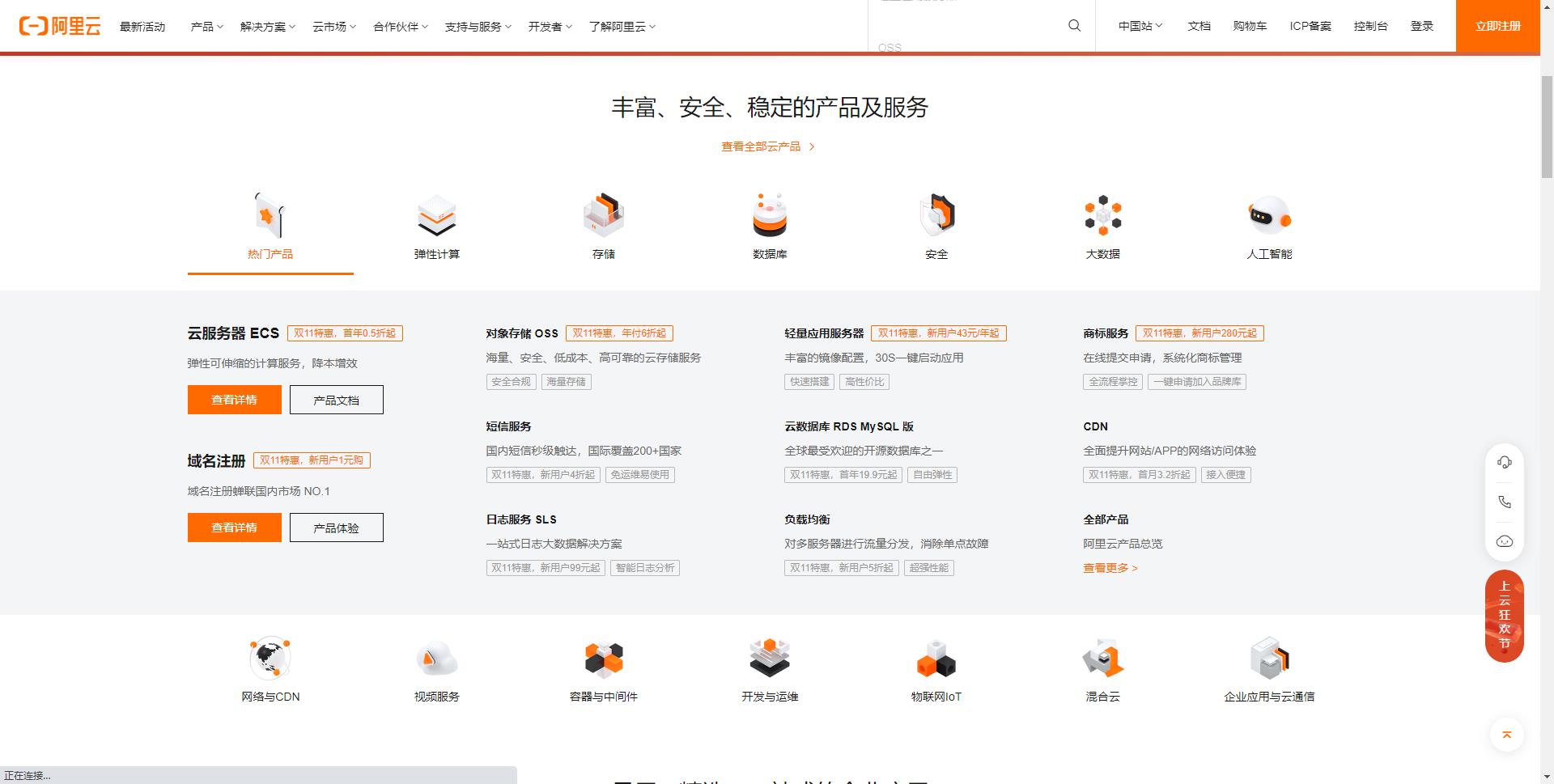Click the Aliyun logo
This screenshot has width=1554, height=784.
60,26
